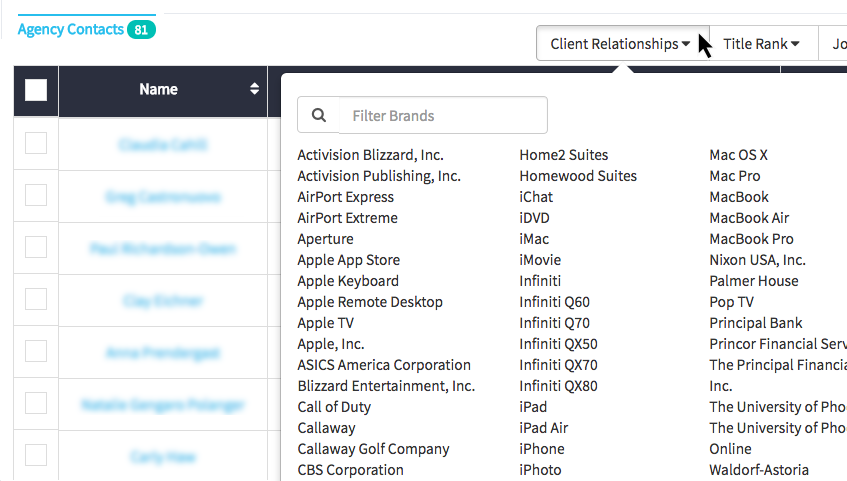Select the iPhone brand
Screen dimensions: 847x481
pos(542,450)
